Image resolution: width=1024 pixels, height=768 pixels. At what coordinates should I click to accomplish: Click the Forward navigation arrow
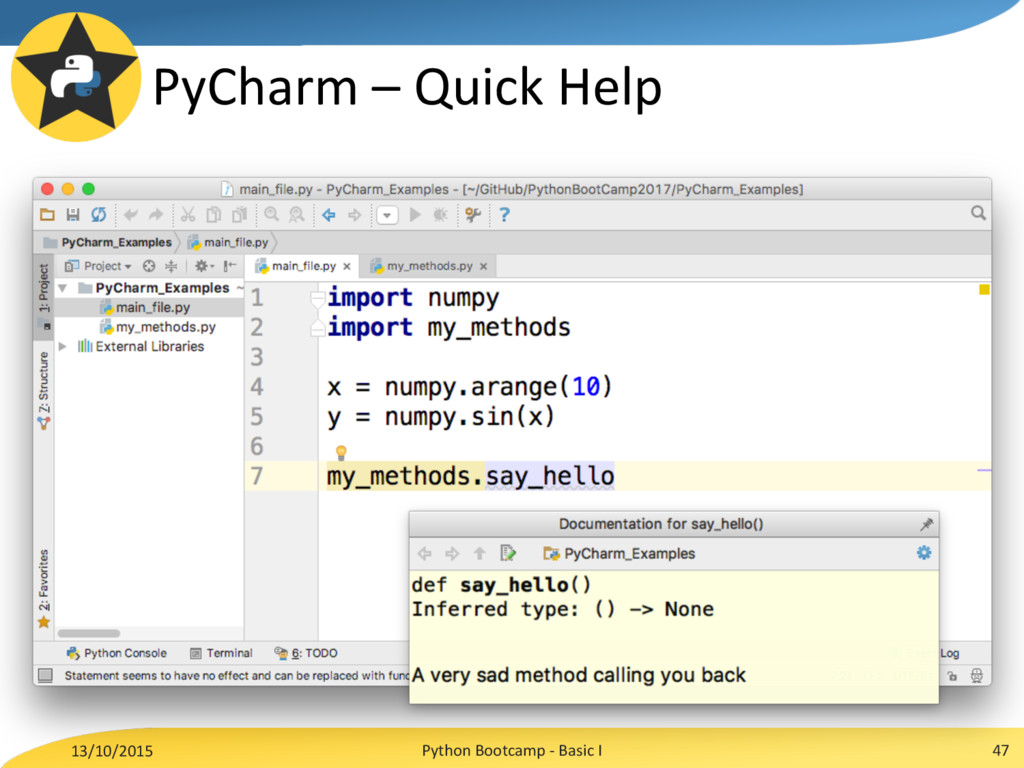(354, 214)
